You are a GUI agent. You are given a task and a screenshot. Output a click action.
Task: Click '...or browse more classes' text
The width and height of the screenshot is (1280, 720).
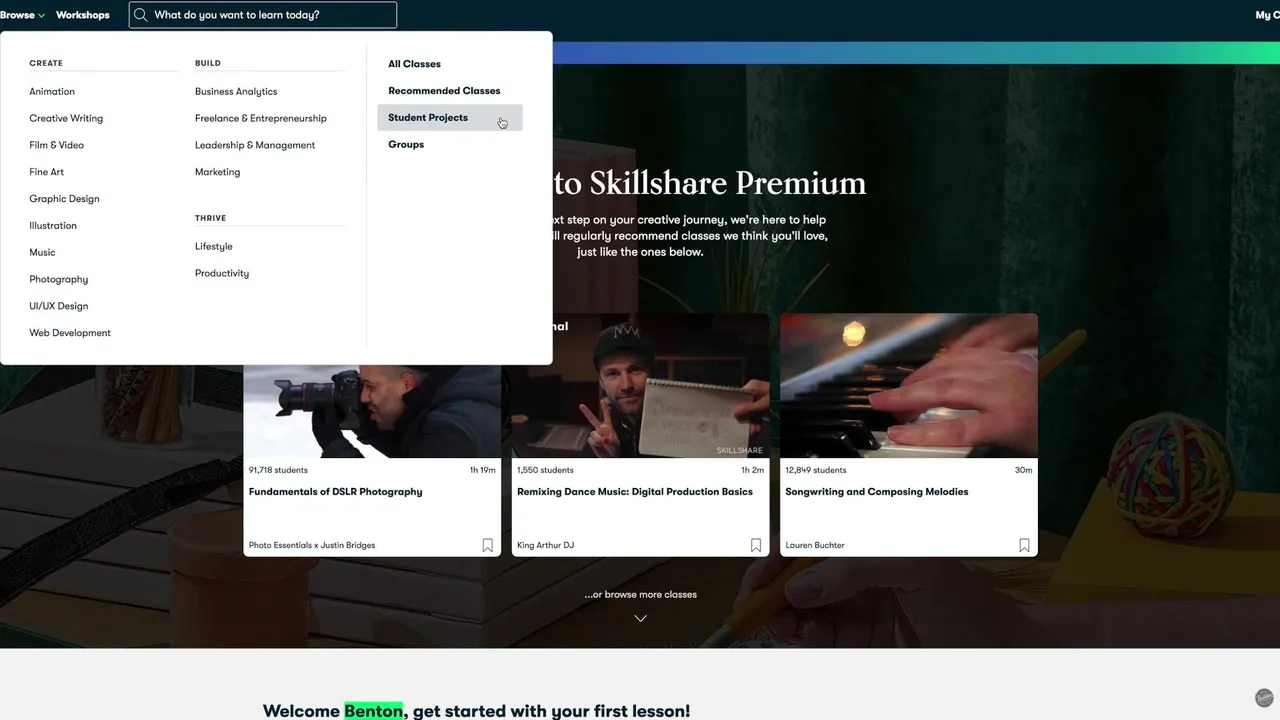[x=641, y=594]
